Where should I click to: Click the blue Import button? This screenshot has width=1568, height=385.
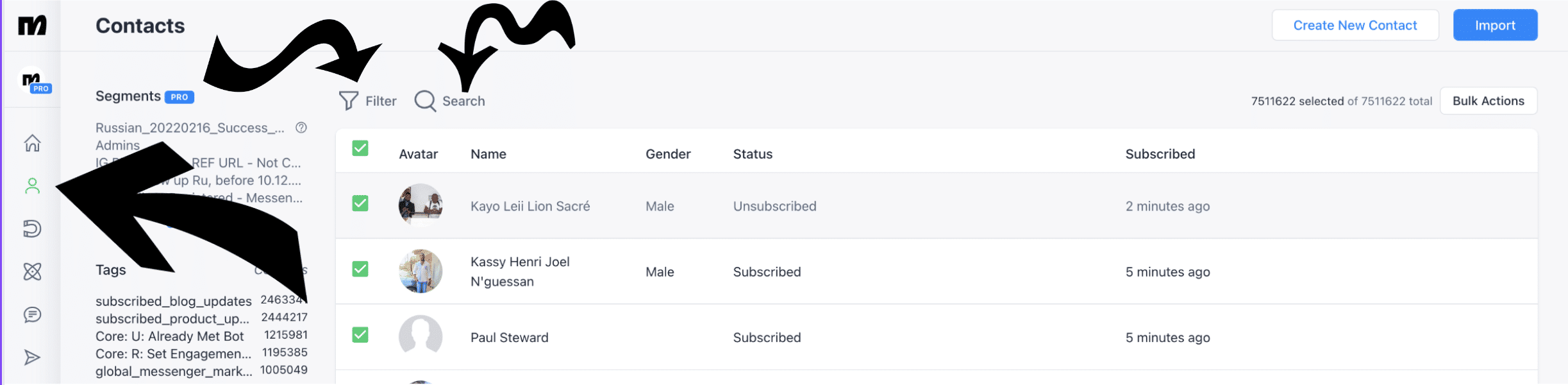(1495, 25)
